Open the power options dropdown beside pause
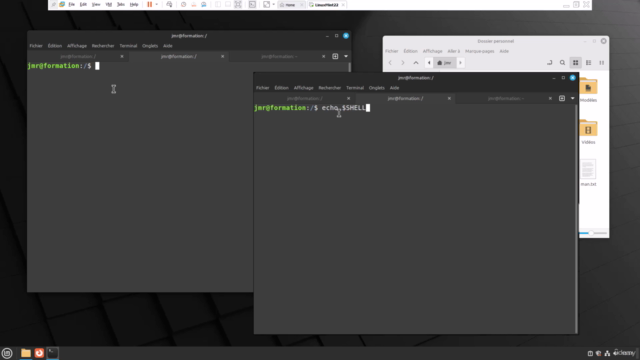Viewport: 640px width, 360px height. coord(156,4)
